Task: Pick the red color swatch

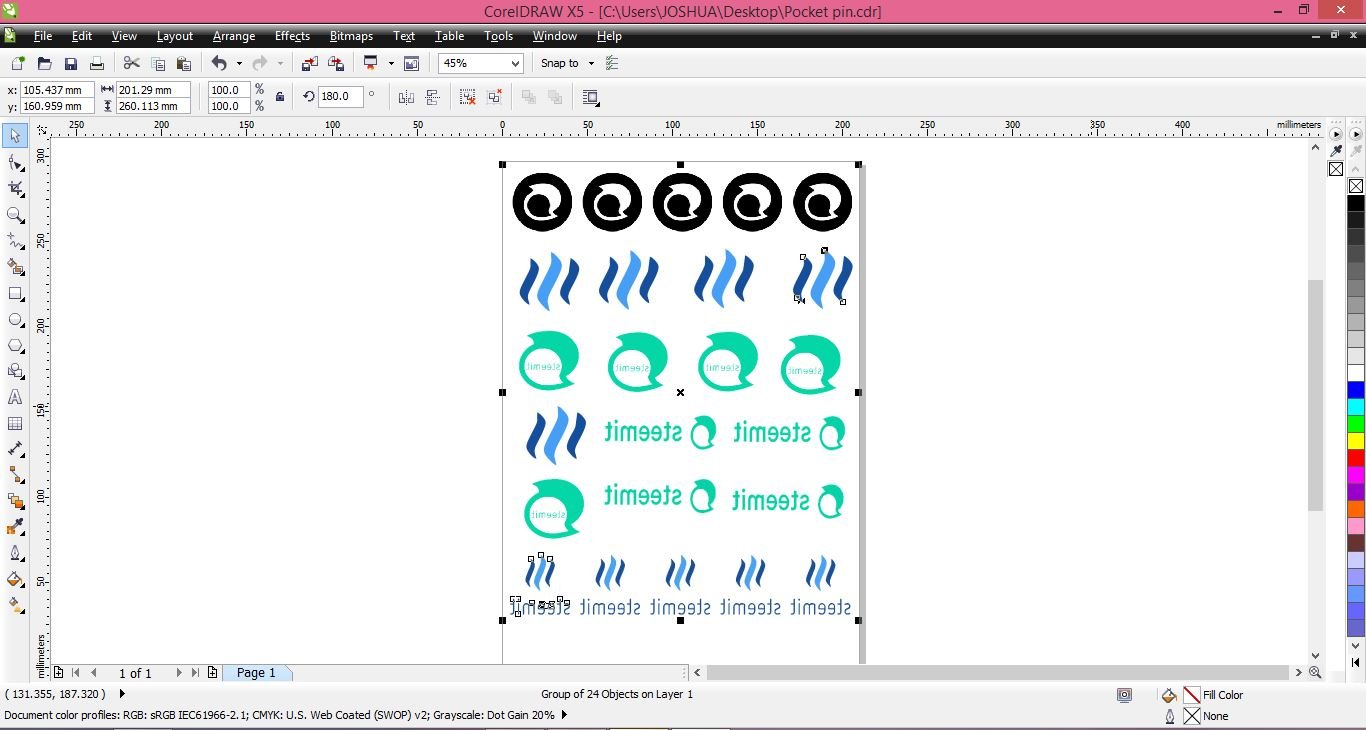Action: click(x=1356, y=457)
